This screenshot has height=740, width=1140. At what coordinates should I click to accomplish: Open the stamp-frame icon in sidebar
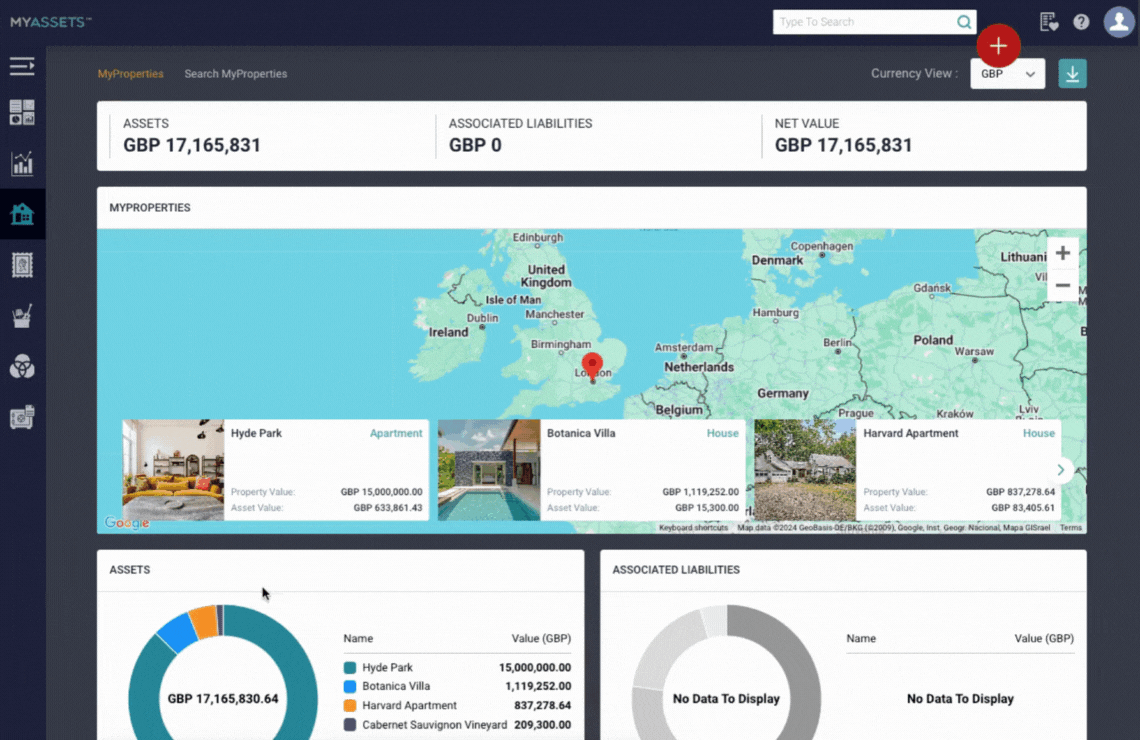[22, 265]
